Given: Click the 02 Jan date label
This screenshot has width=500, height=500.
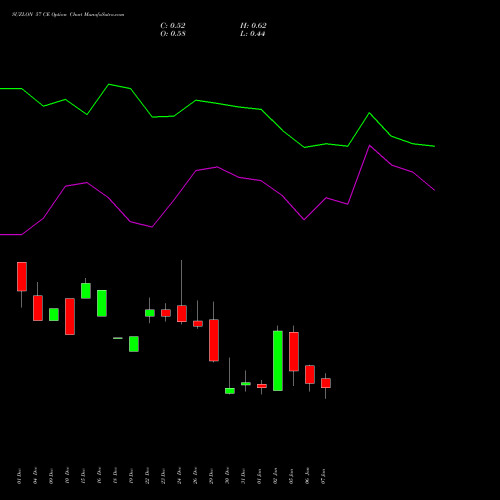Looking at the screenshot, I should point(275,476).
